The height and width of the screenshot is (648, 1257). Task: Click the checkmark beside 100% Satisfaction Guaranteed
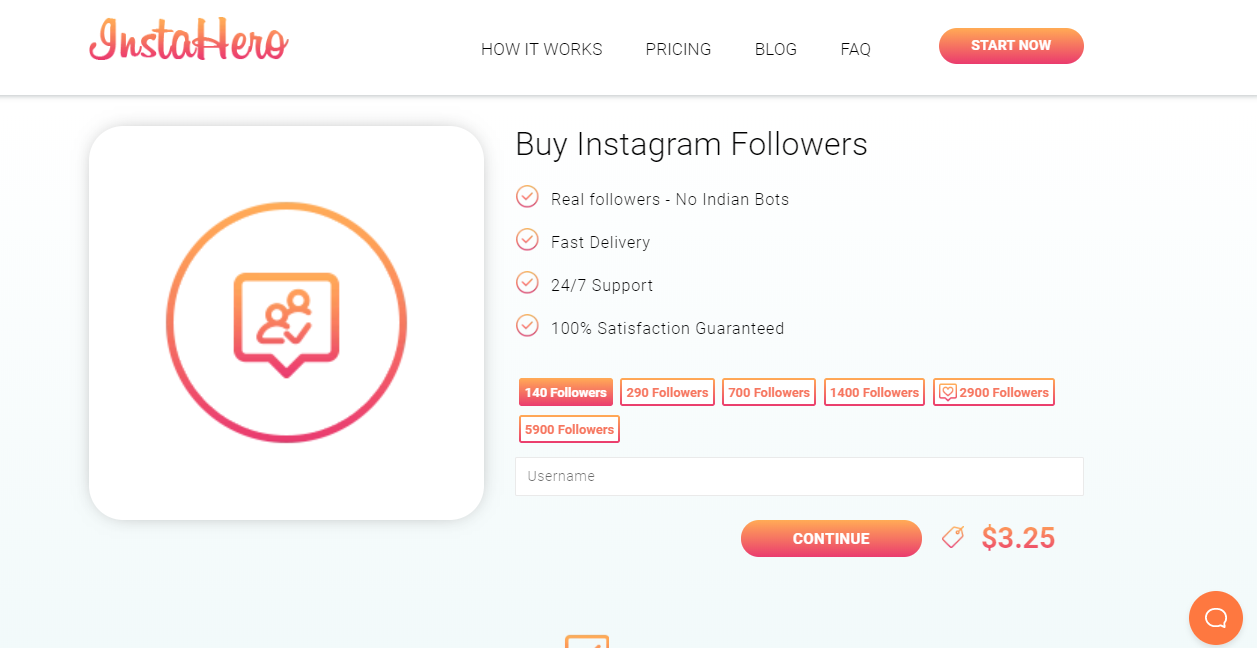click(527, 326)
